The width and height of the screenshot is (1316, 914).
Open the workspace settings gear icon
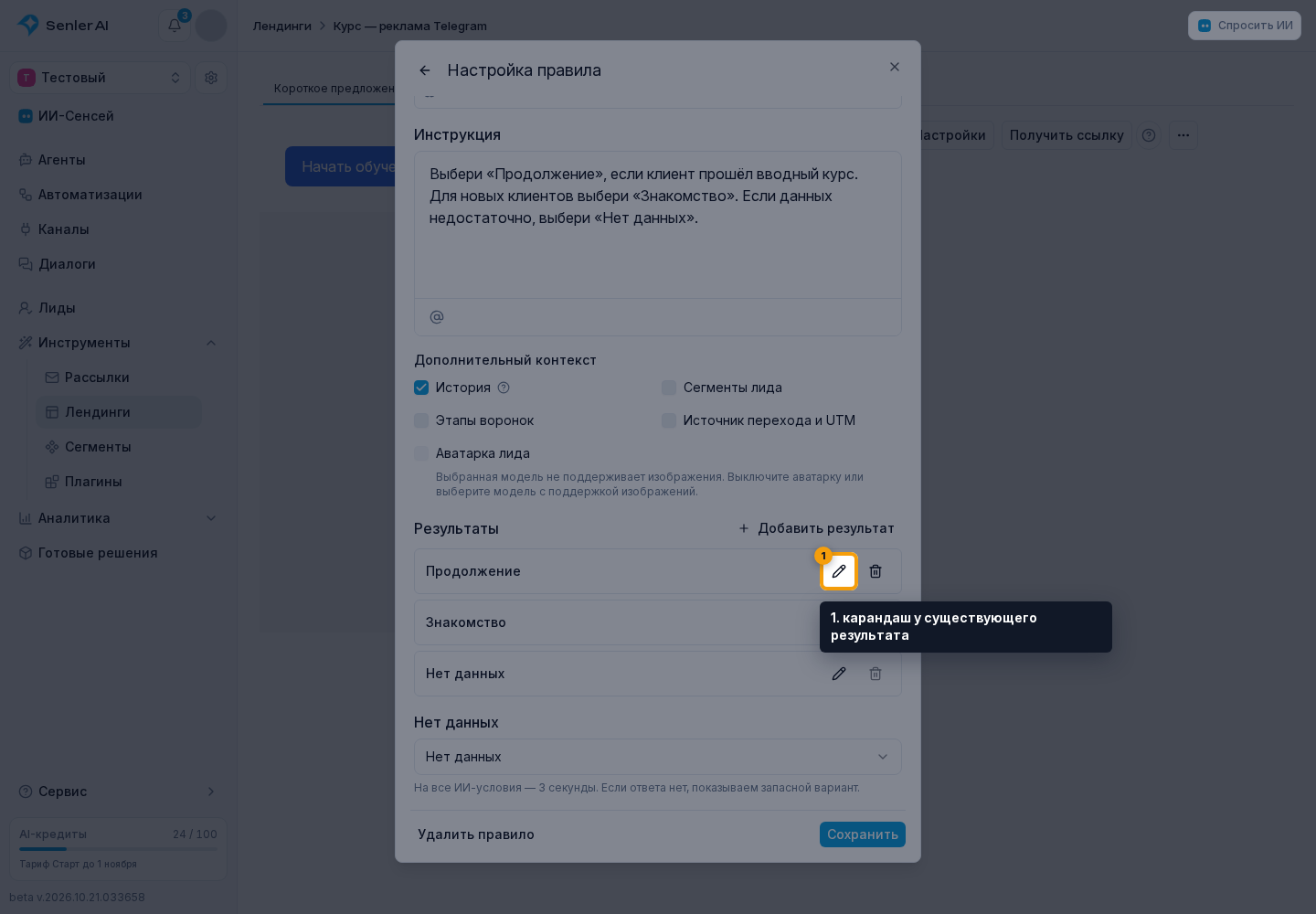coord(211,78)
